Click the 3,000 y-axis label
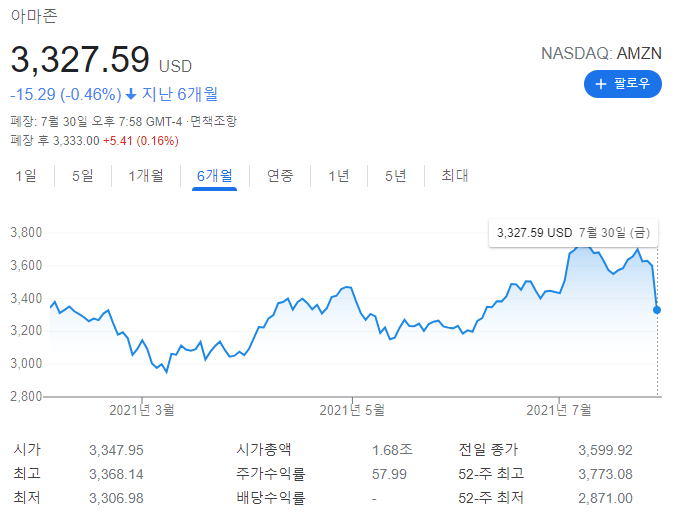The height and width of the screenshot is (532, 687). click(26, 363)
